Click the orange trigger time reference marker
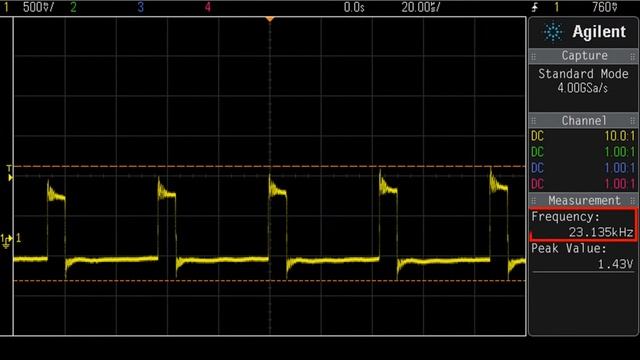Image resolution: width=640 pixels, height=360 pixels. (270, 19)
